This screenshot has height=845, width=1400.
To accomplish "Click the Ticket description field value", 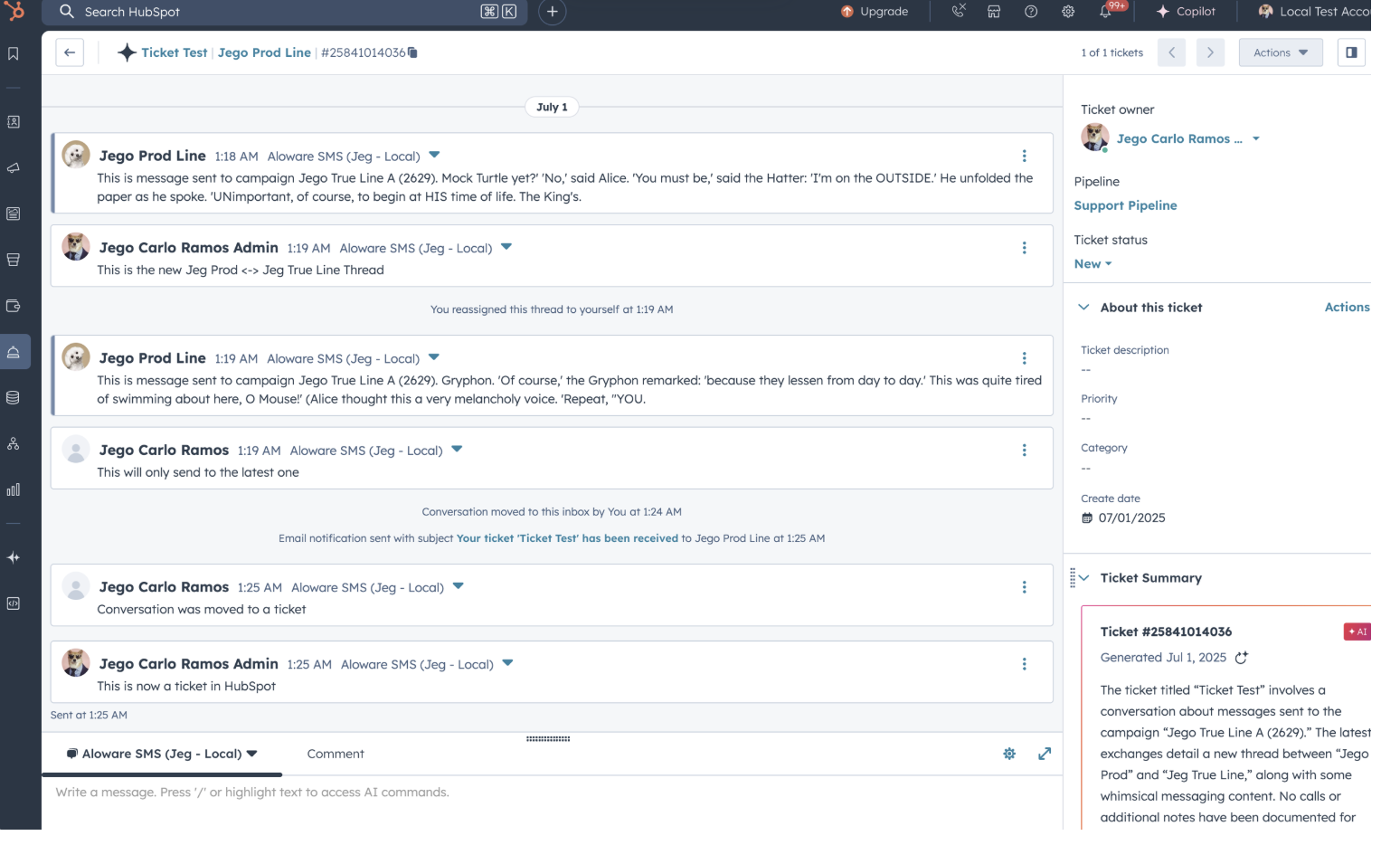I will point(1086,370).
